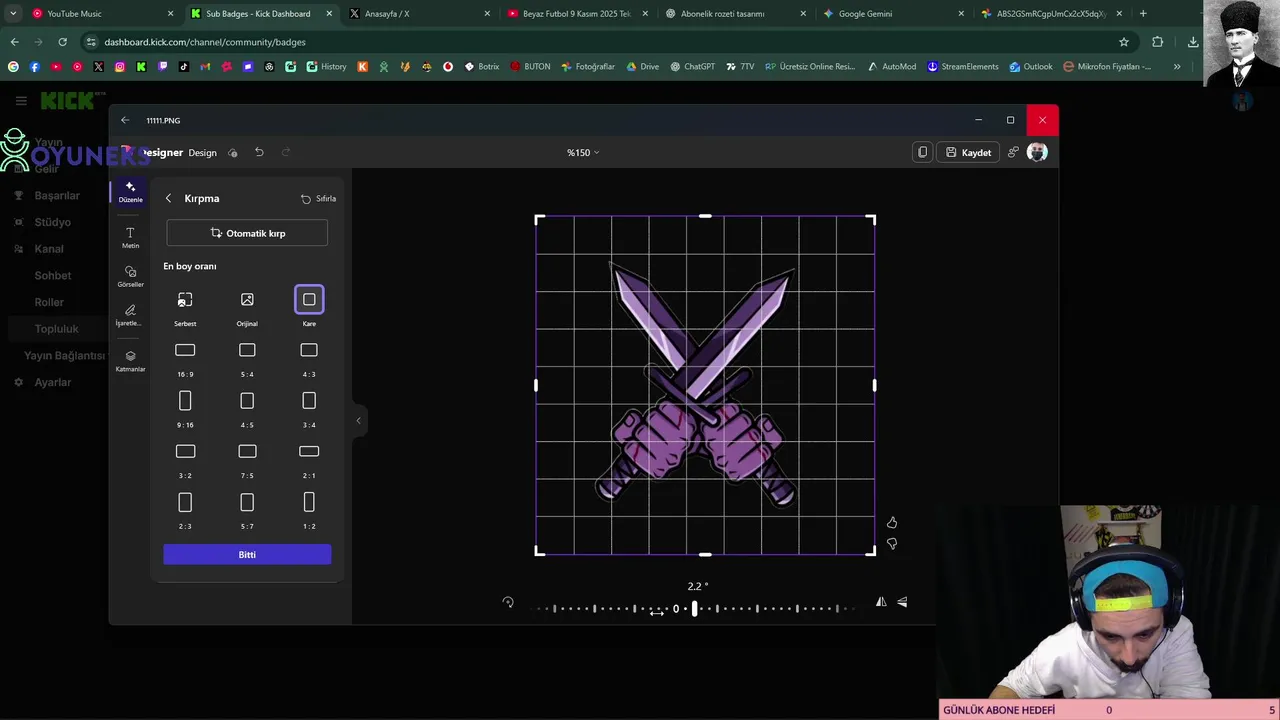
Task: Select the Düzenle tool in Designer sidebar
Action: (x=130, y=192)
